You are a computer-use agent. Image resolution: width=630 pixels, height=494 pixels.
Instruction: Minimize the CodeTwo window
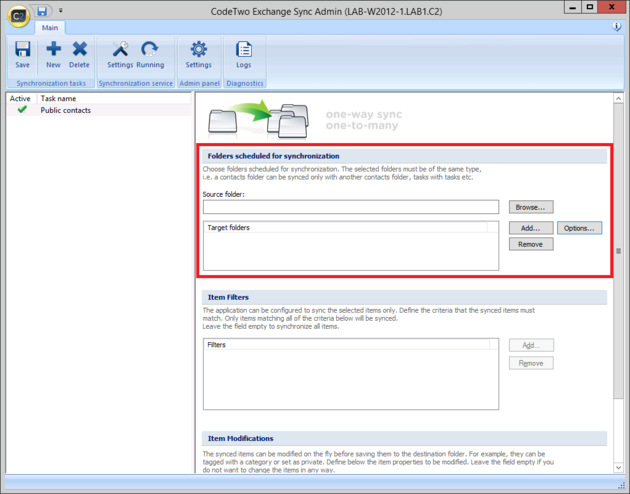click(573, 7)
